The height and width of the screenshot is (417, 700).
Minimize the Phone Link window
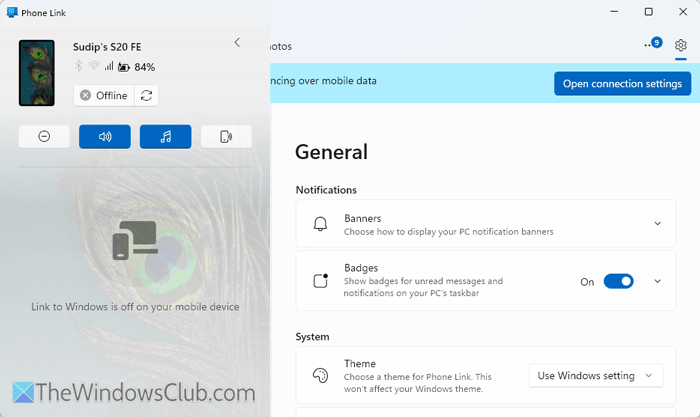click(x=614, y=12)
